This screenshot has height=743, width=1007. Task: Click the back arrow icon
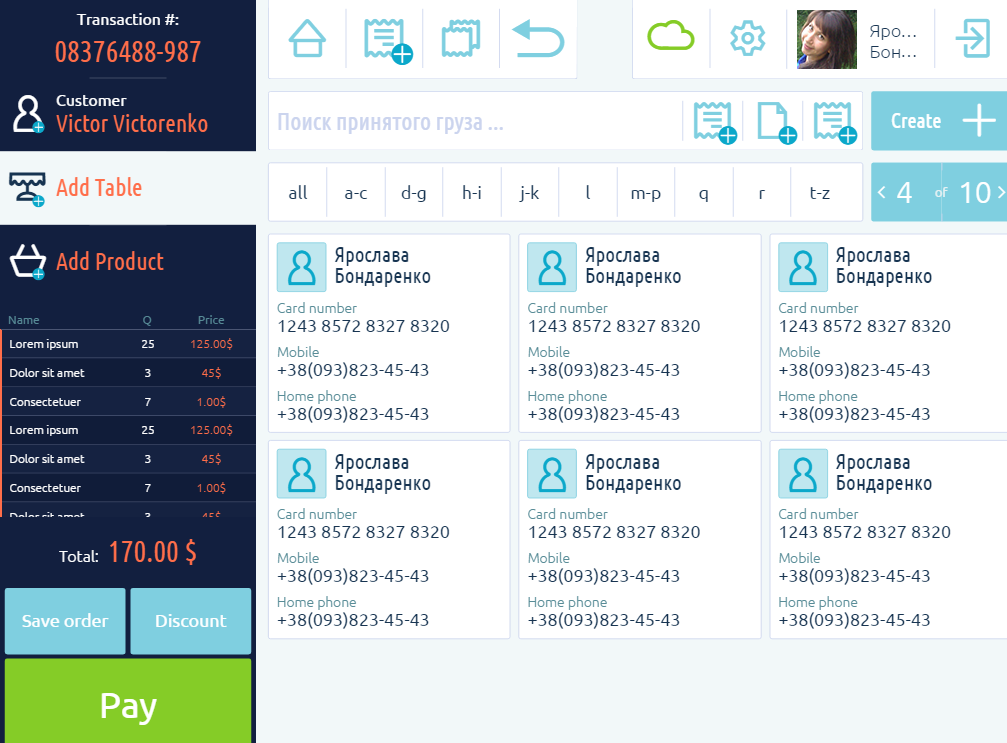(x=538, y=39)
